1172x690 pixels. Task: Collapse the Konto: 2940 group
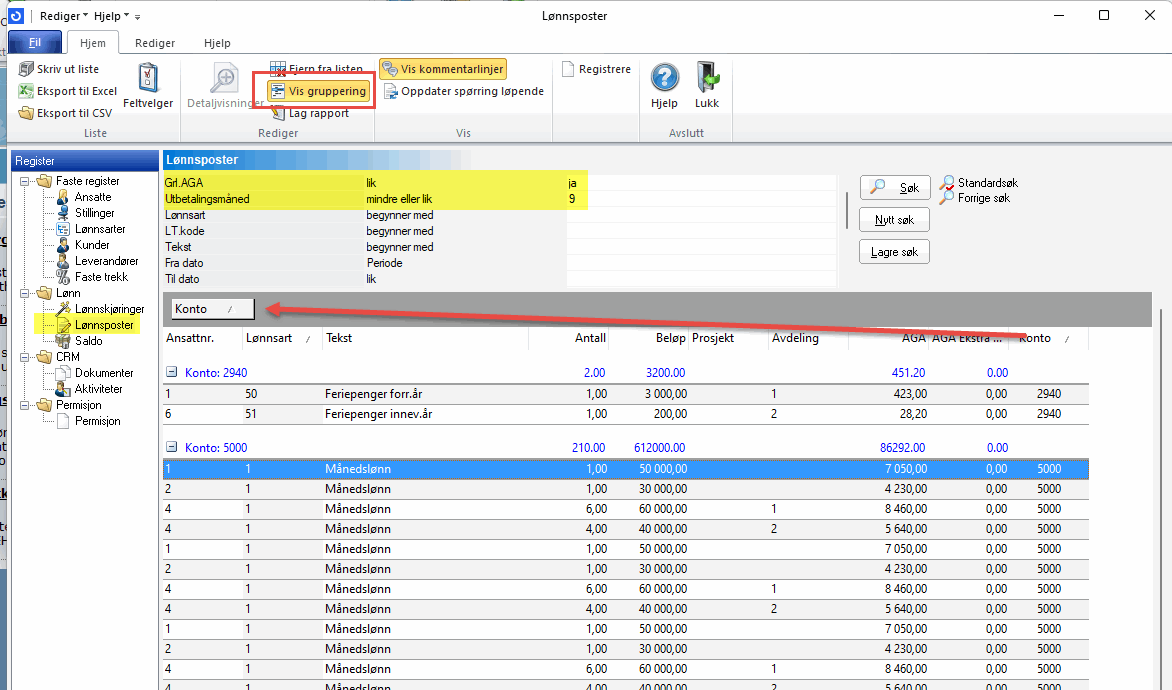(x=172, y=372)
